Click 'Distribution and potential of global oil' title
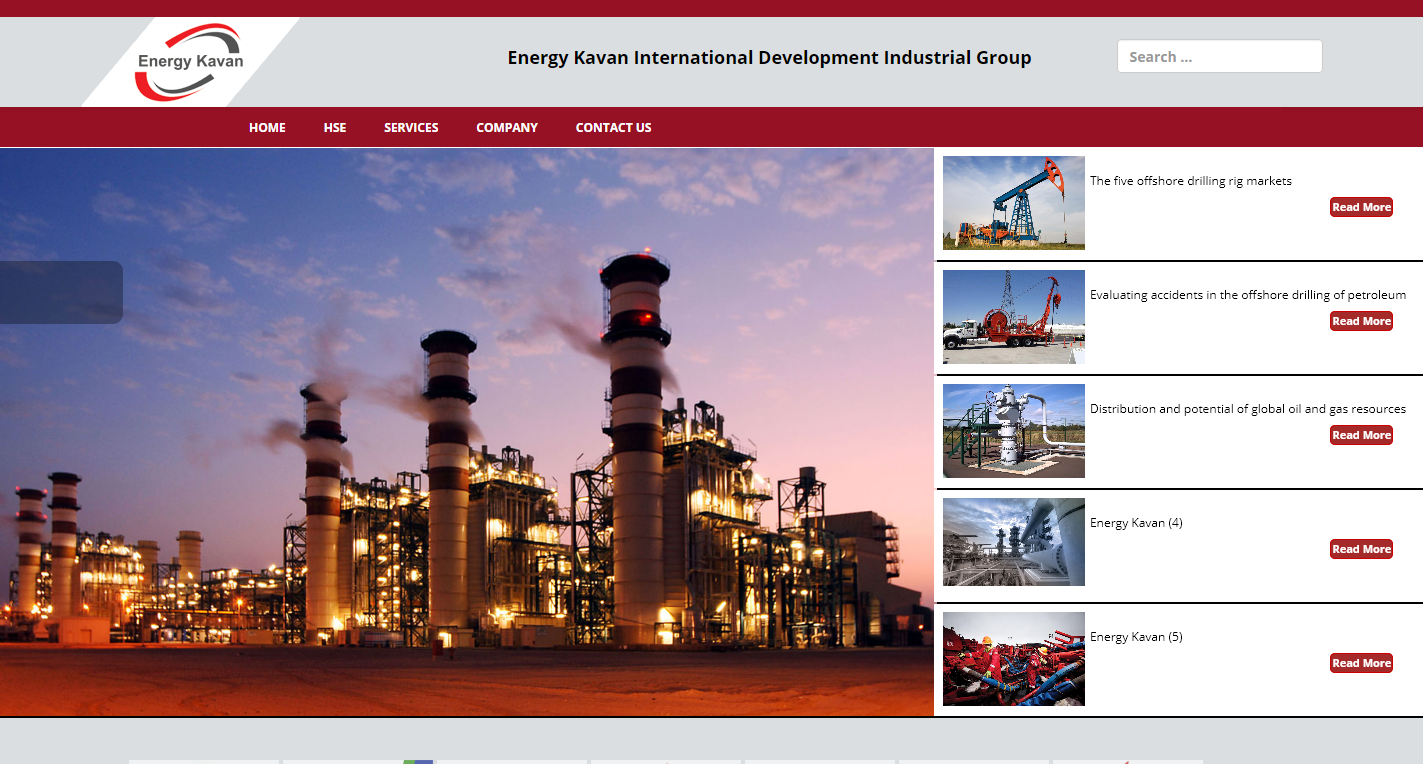Image resolution: width=1423 pixels, height=764 pixels. 1248,409
